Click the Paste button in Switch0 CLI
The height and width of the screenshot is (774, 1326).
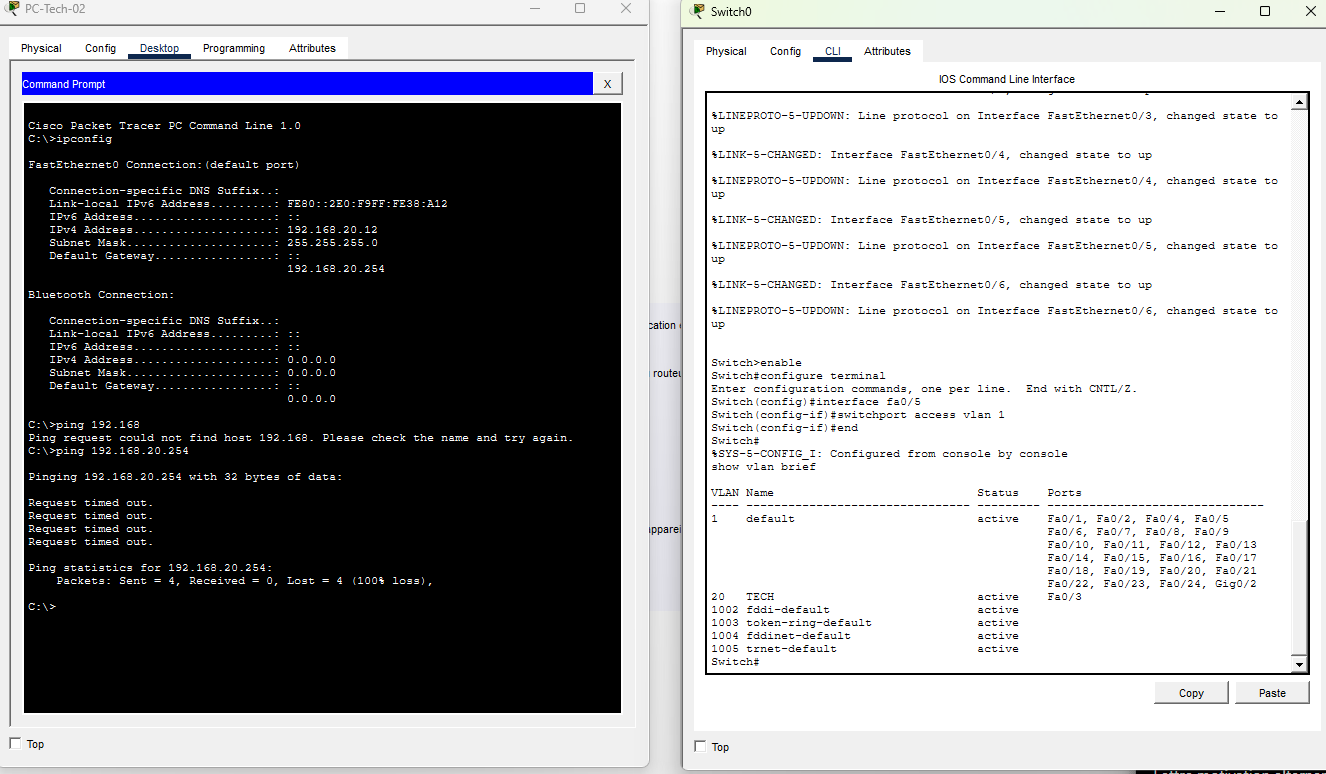coord(1272,693)
